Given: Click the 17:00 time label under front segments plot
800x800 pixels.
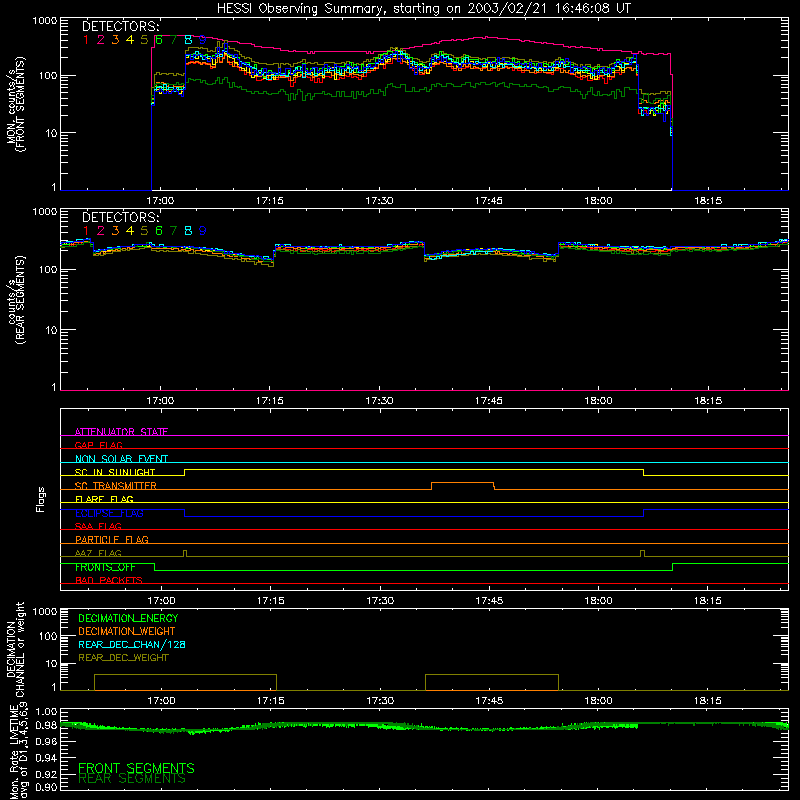Looking at the screenshot, I should pos(160,201).
